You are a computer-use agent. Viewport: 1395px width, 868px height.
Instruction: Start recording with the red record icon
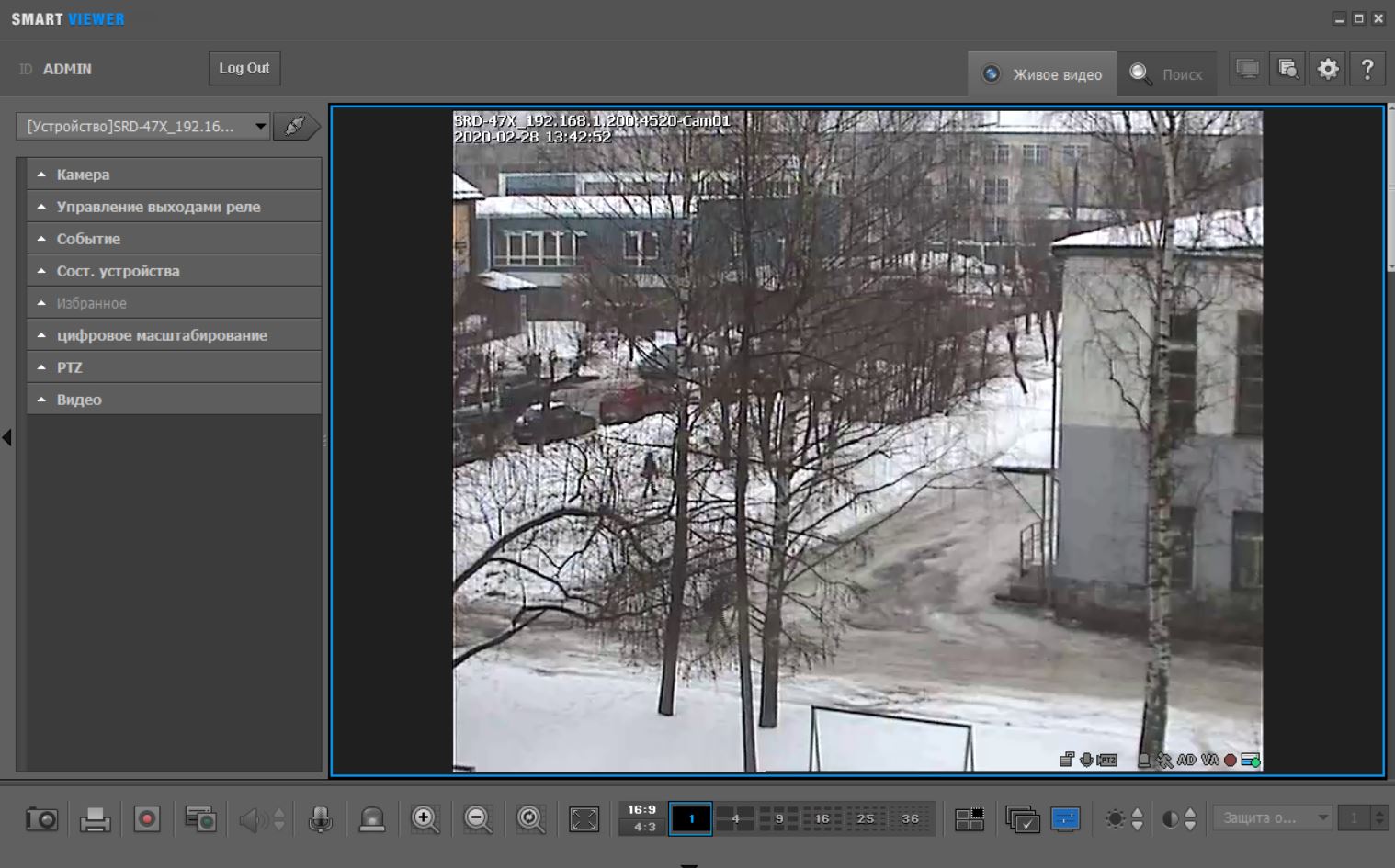pyautogui.click(x=147, y=818)
